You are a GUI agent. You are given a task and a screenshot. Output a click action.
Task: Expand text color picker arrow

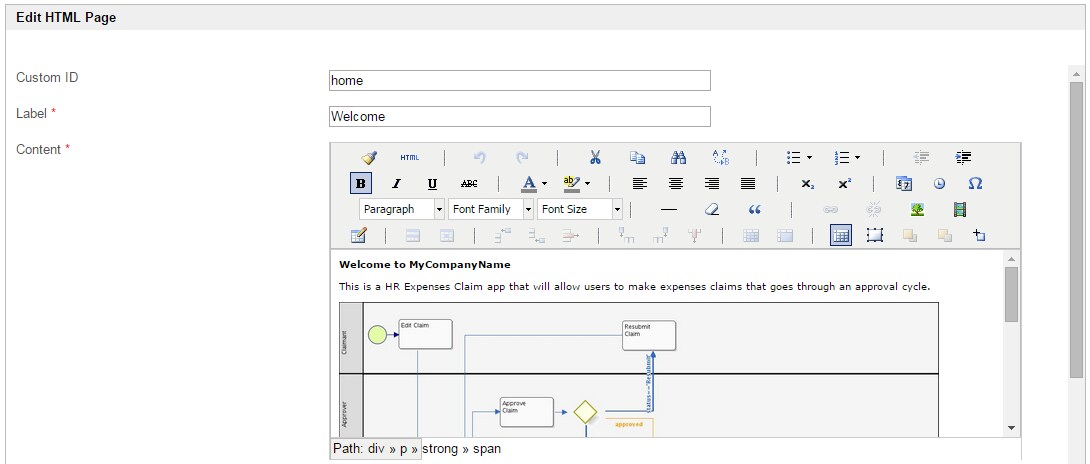click(x=544, y=184)
